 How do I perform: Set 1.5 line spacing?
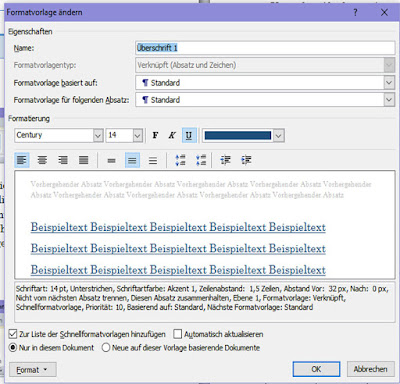click(132, 160)
